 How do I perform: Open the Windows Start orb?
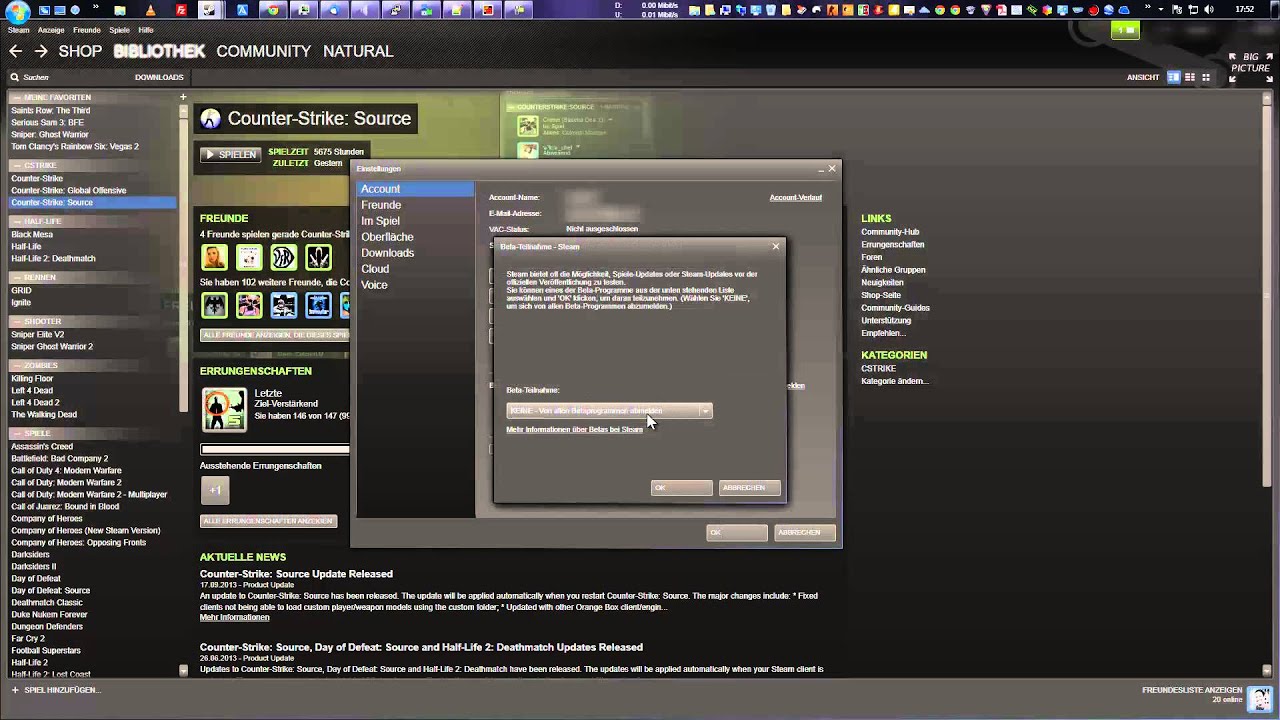(x=17, y=11)
